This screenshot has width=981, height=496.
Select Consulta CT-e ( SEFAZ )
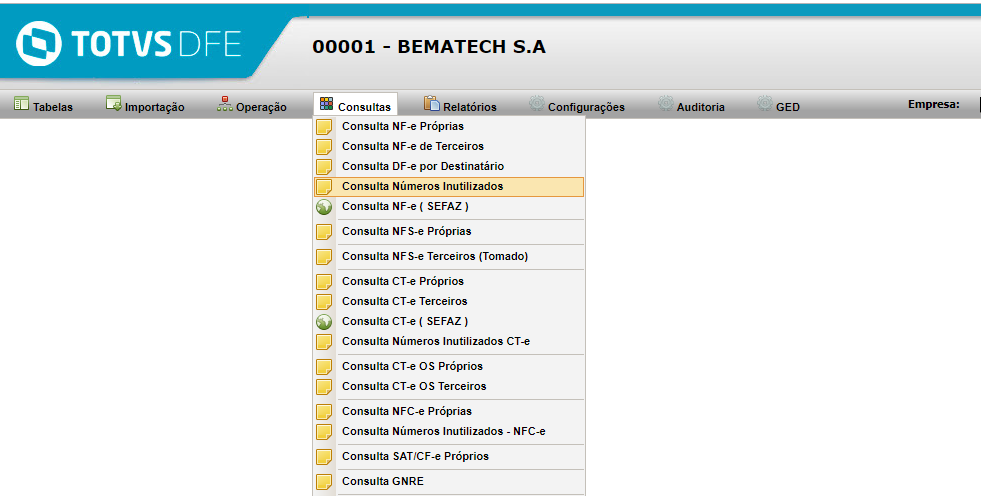coord(449,321)
